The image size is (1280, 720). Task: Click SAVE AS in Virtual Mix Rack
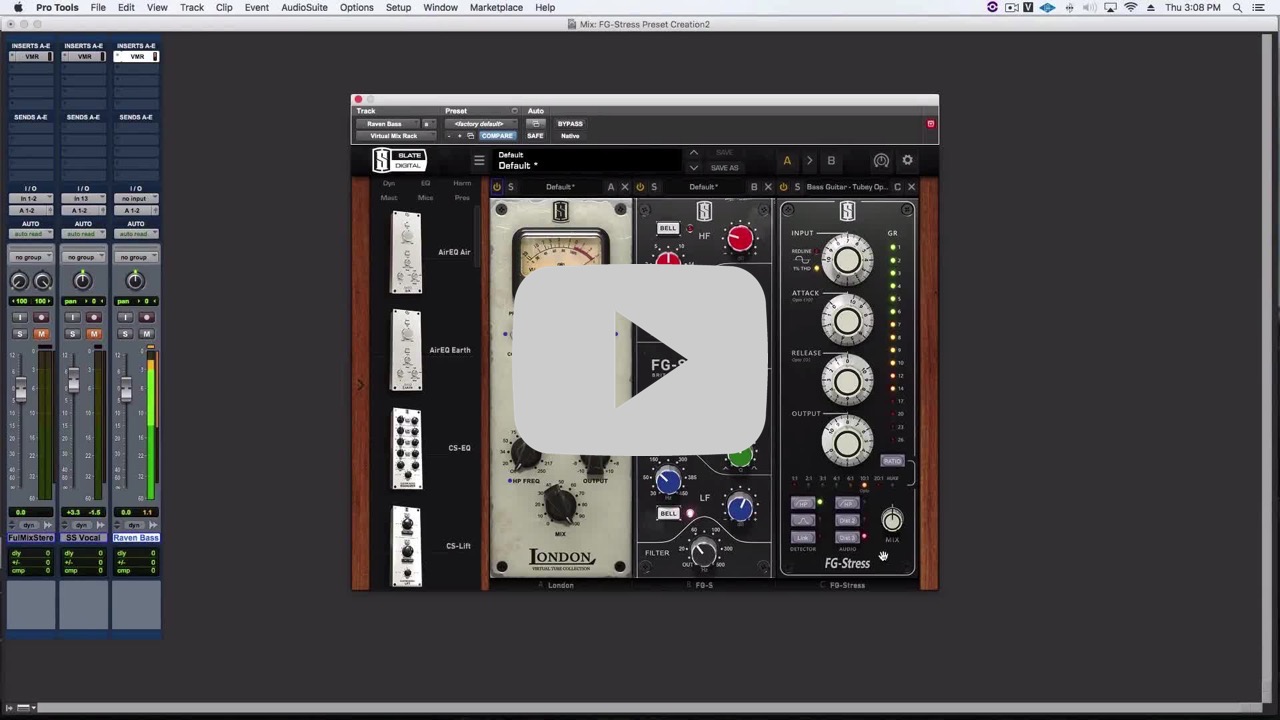click(724, 168)
